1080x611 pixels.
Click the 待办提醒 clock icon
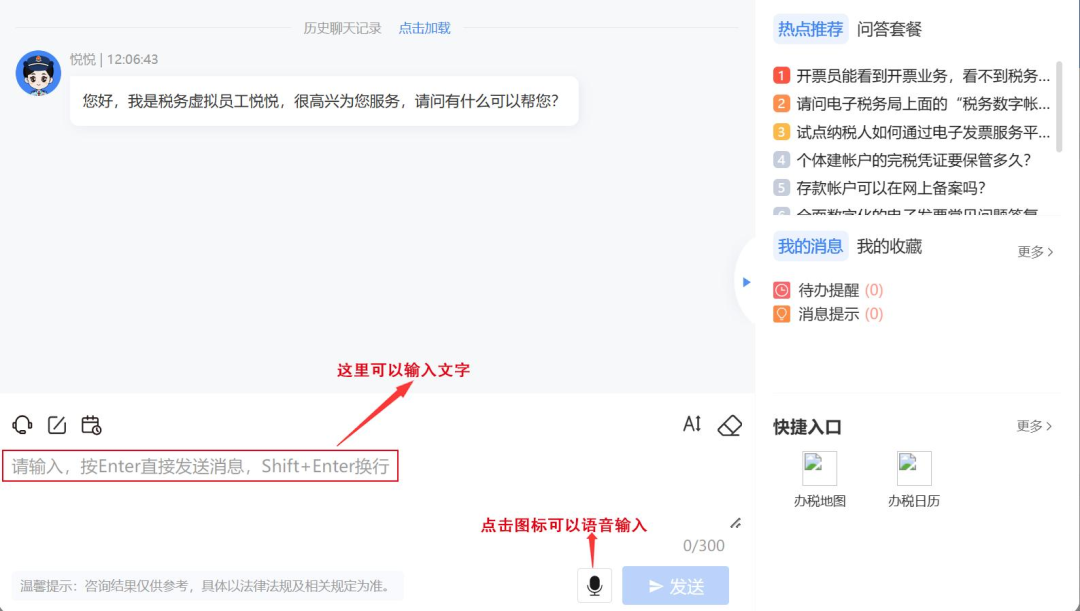pos(781,290)
